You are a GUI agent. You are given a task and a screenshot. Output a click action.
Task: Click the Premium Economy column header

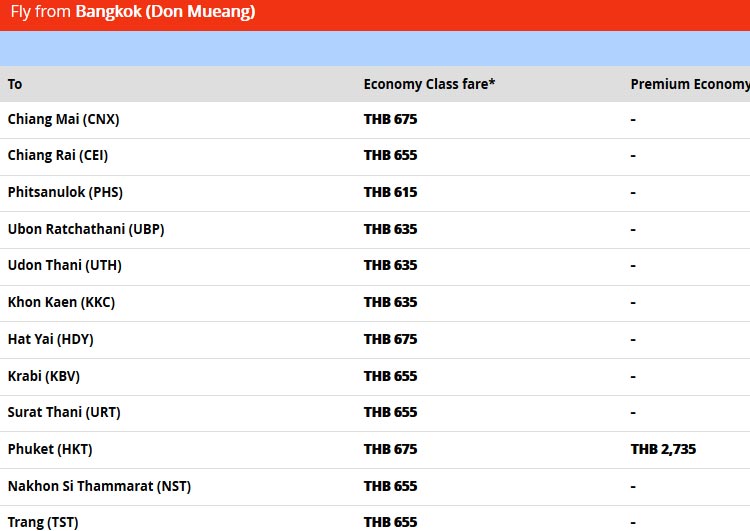pos(689,84)
